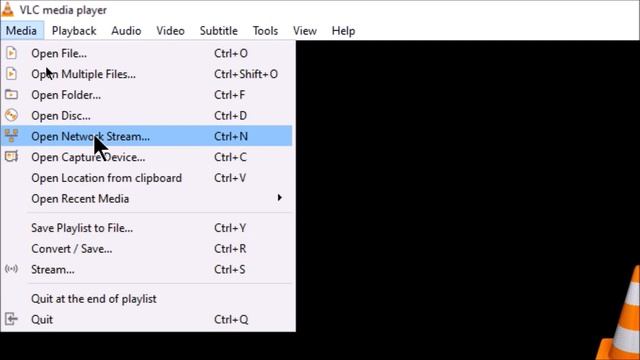Viewport: 640px width, 360px height.
Task: Expand the Open Recent Media submenu arrow
Action: tap(280, 198)
